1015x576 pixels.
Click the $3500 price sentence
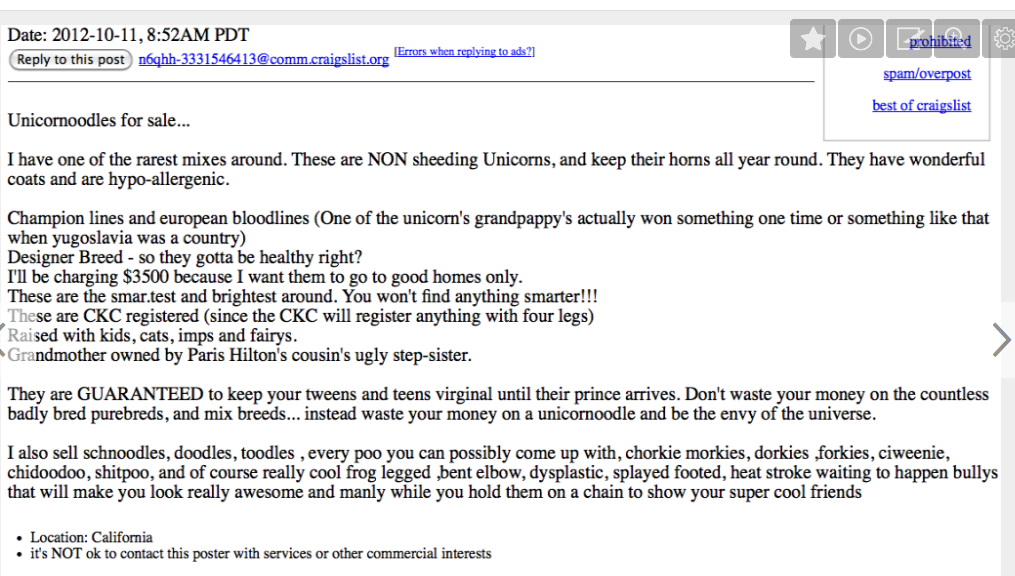coord(265,277)
